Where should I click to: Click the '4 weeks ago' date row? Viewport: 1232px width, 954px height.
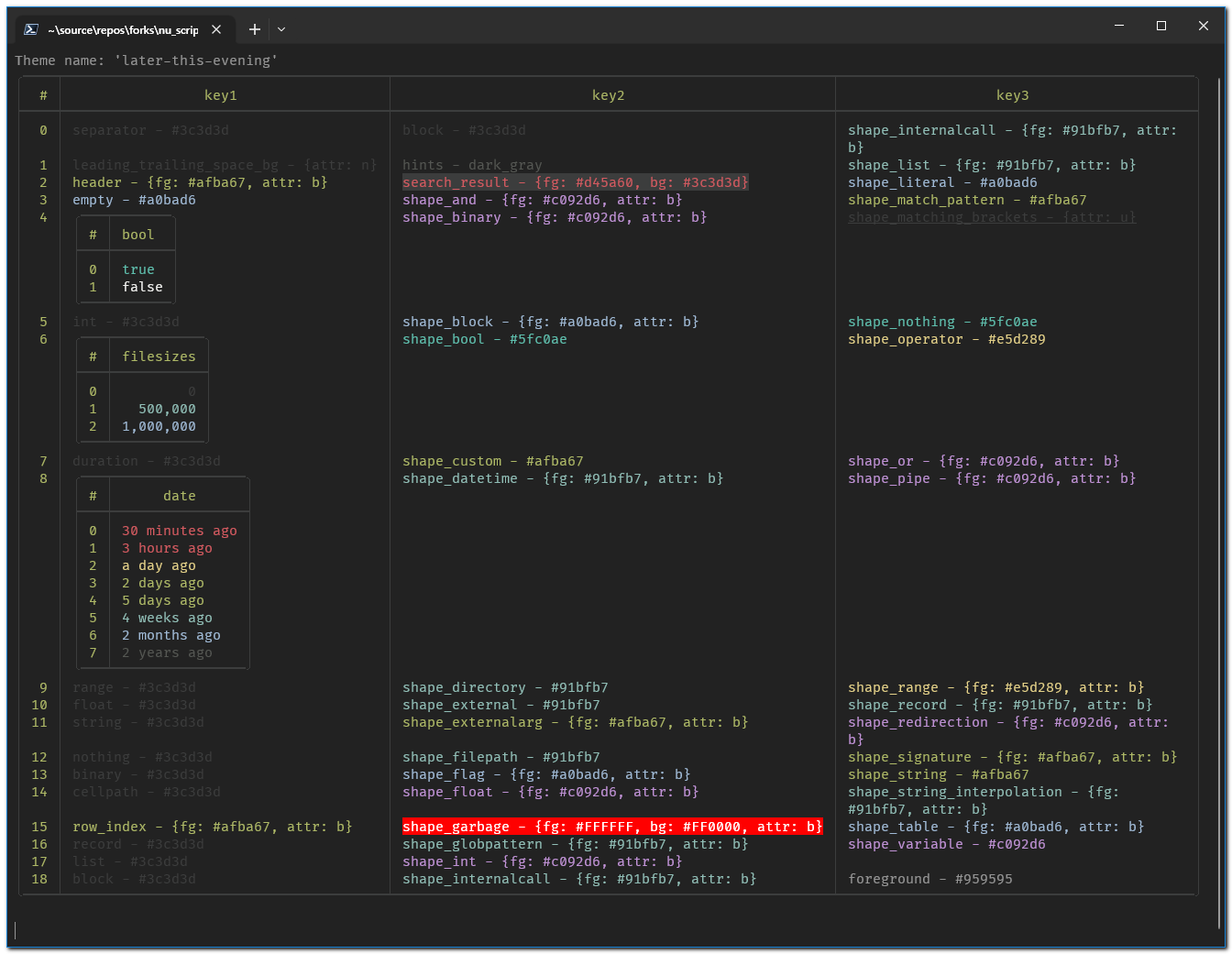click(168, 618)
